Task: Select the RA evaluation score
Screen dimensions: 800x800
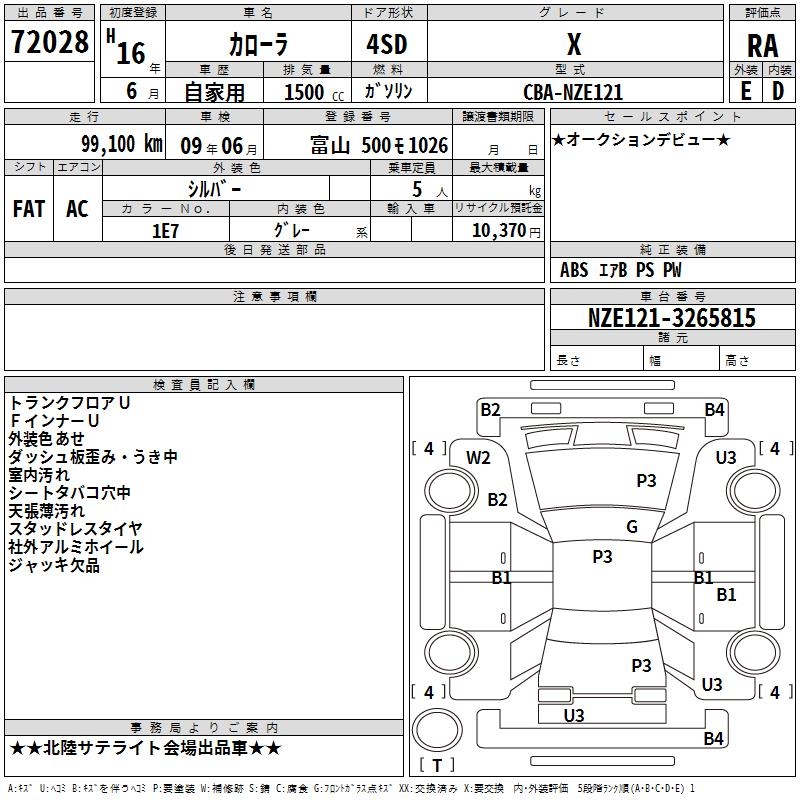Action: 762,46
